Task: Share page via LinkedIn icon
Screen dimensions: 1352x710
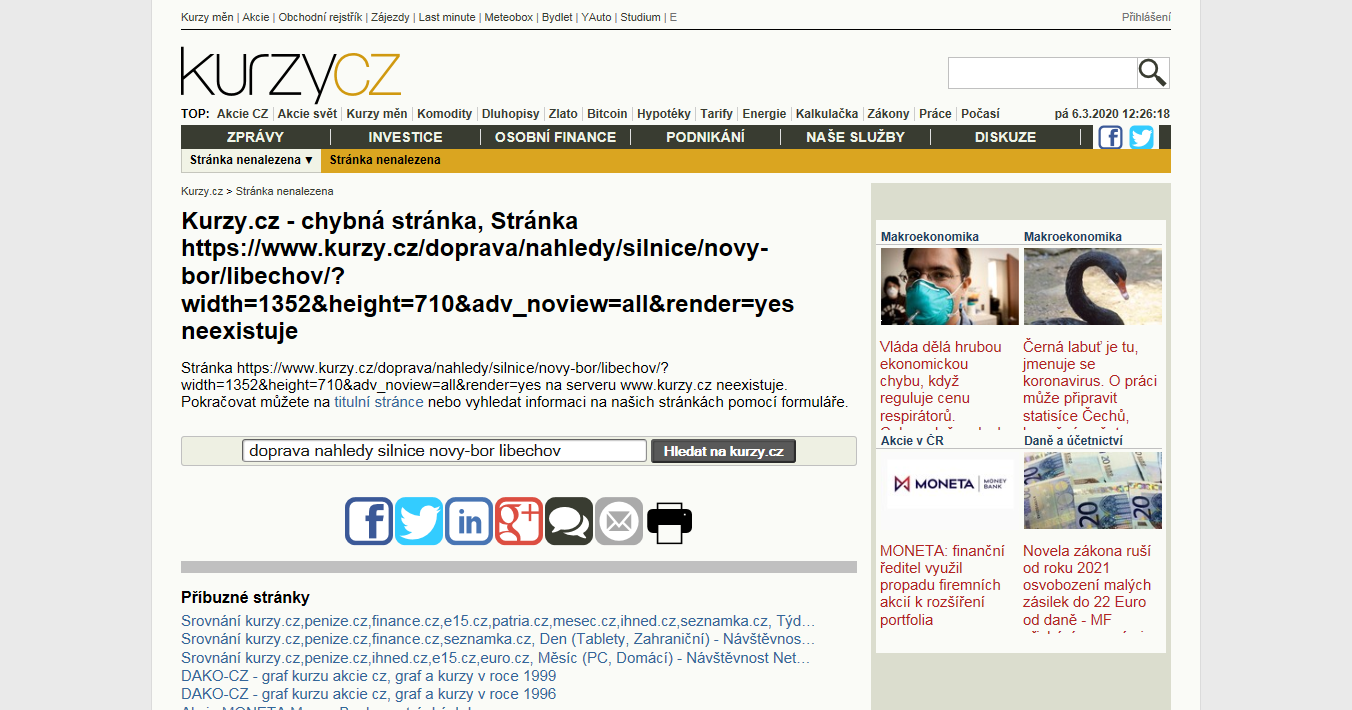Action: pyautogui.click(x=469, y=521)
